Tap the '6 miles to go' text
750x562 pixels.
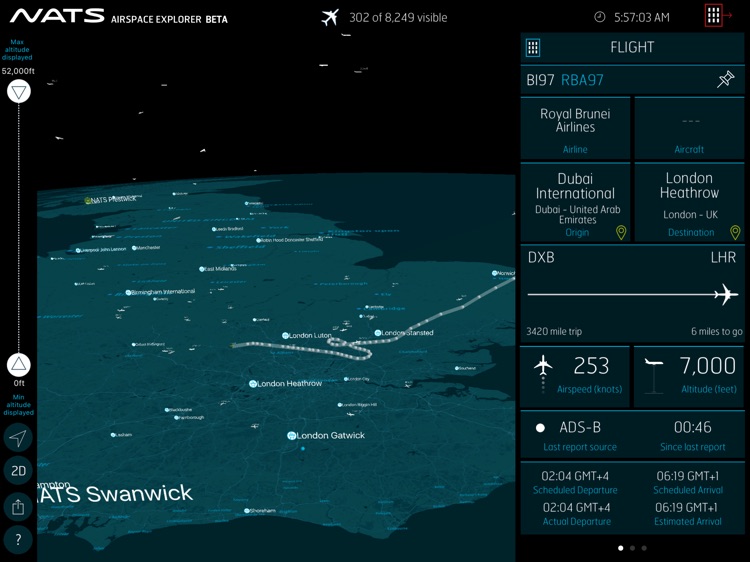click(717, 331)
